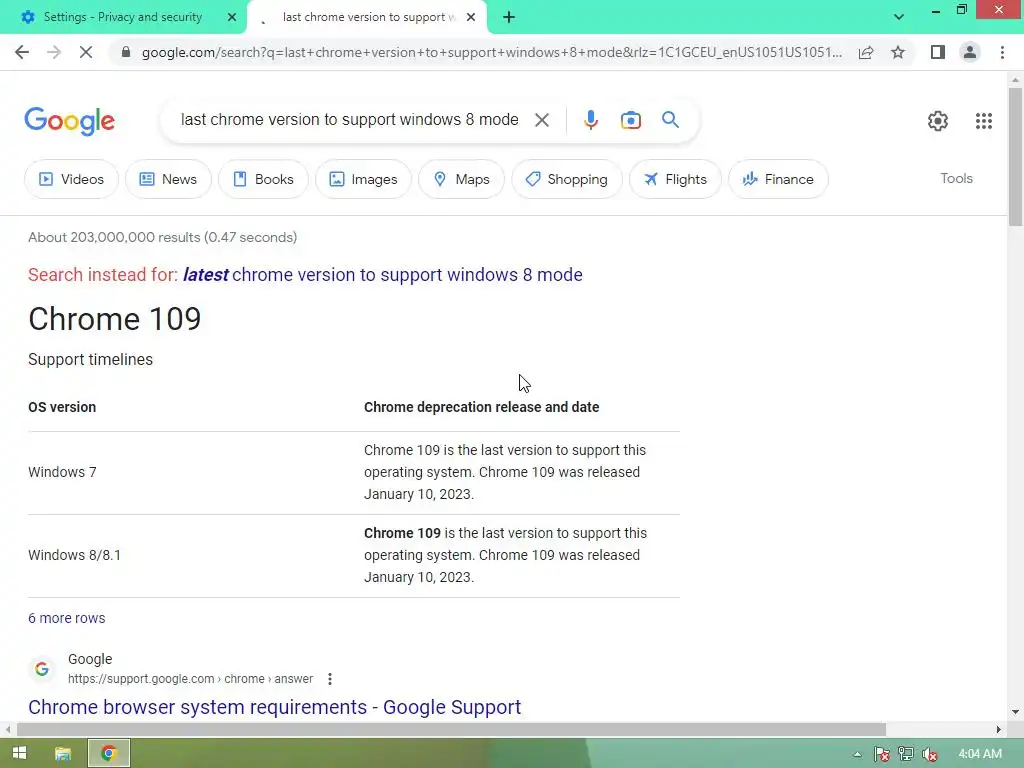Image resolution: width=1024 pixels, height=768 pixels.
Task: Submit search with the magnifier icon
Action: [670, 120]
